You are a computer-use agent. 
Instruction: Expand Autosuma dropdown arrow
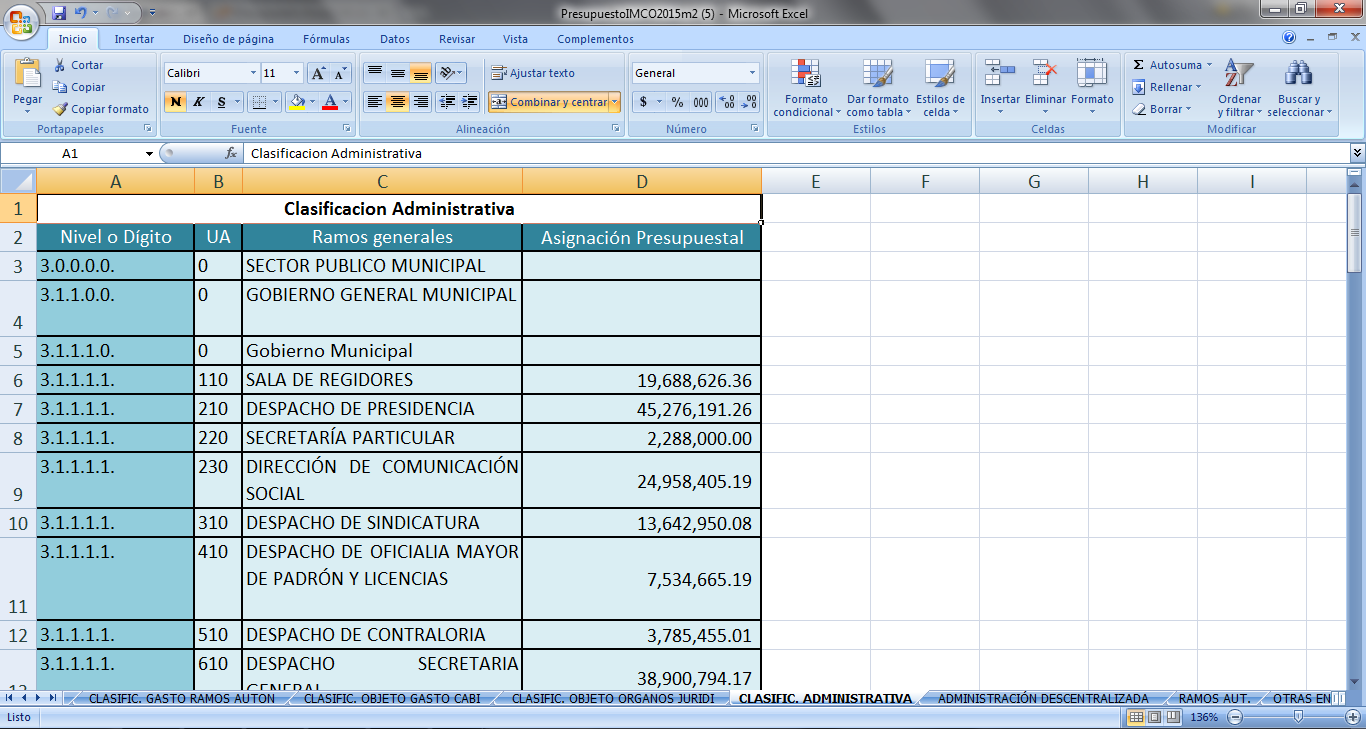(x=1209, y=65)
